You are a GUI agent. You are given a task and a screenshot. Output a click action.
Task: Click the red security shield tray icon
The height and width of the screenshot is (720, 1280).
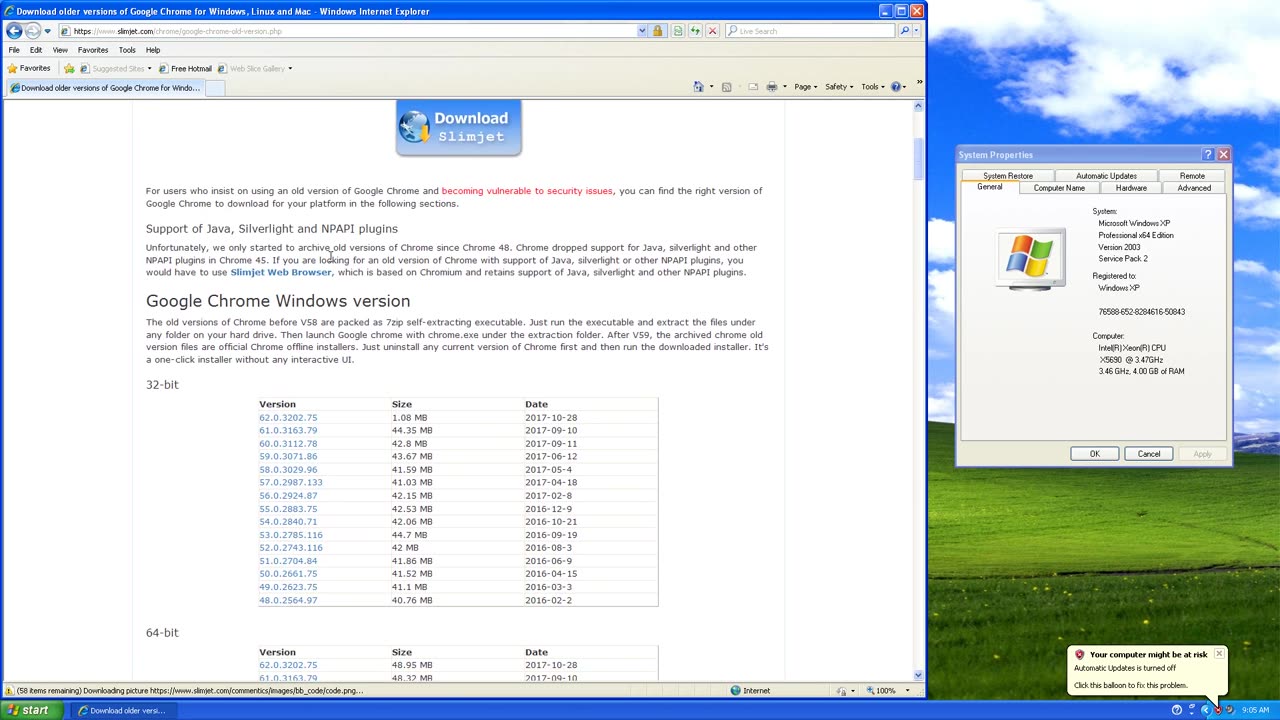click(1217, 710)
